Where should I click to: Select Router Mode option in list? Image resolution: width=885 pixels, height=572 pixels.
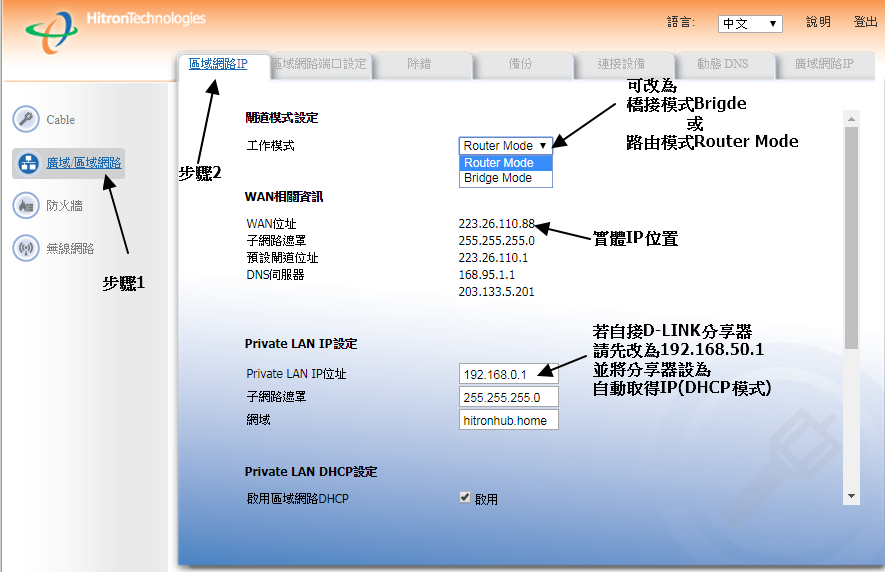click(x=505, y=163)
